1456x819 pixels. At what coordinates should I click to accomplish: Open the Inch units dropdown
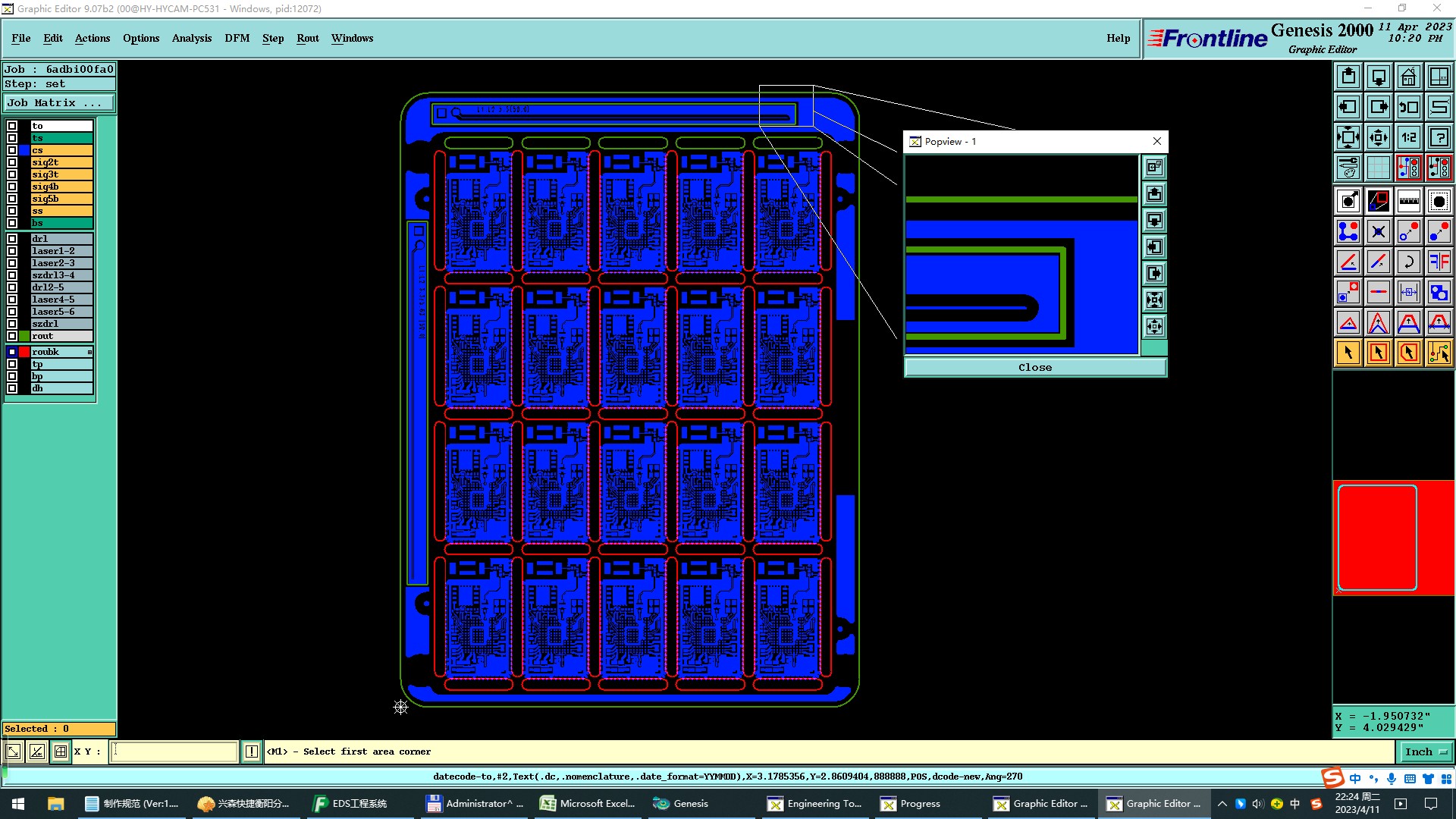[x=1426, y=752]
